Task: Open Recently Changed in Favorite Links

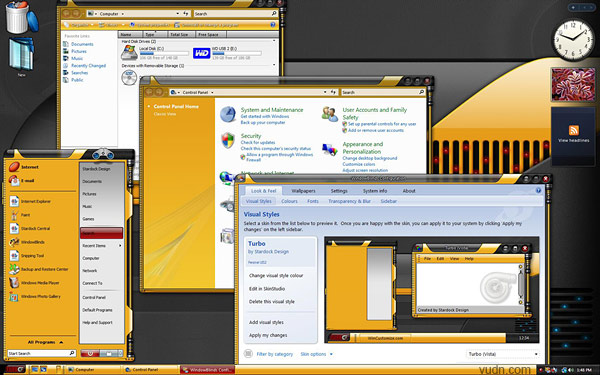Action: 88,65
